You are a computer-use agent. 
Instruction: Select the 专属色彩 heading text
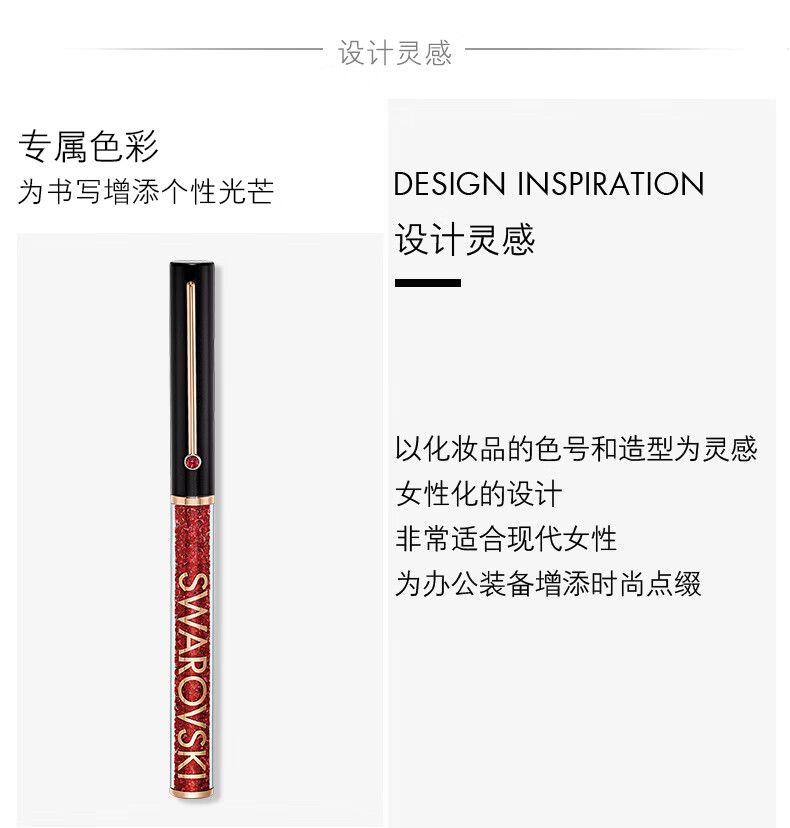(x=88, y=146)
